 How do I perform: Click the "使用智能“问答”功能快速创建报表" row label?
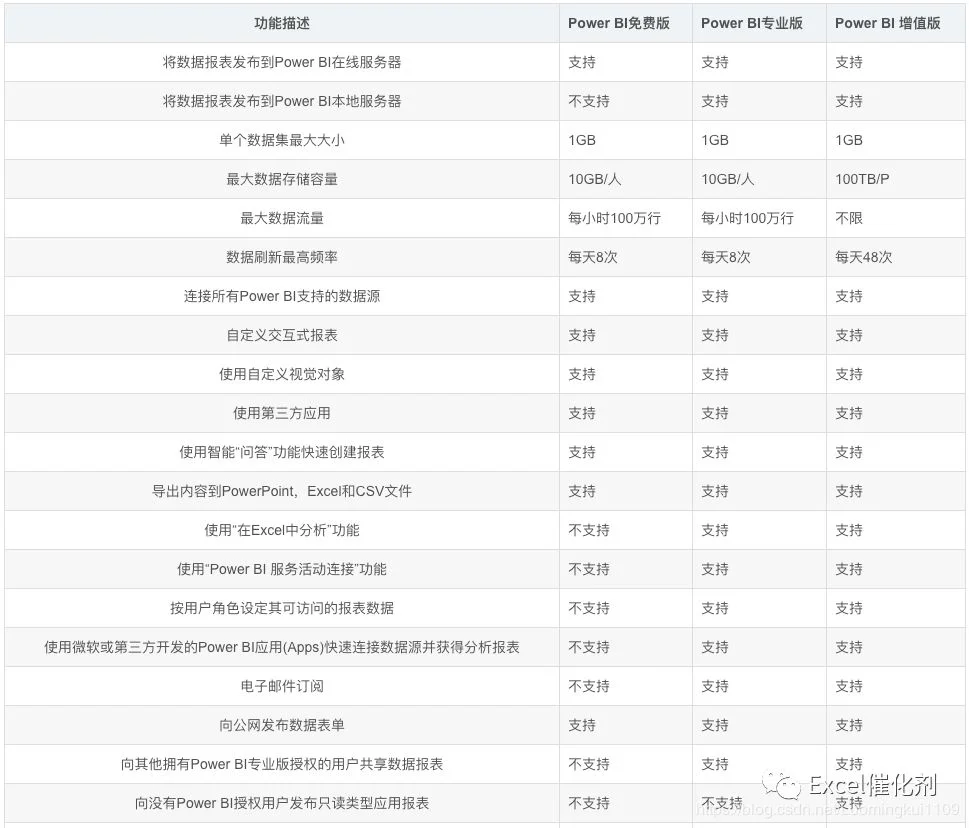[x=282, y=452]
